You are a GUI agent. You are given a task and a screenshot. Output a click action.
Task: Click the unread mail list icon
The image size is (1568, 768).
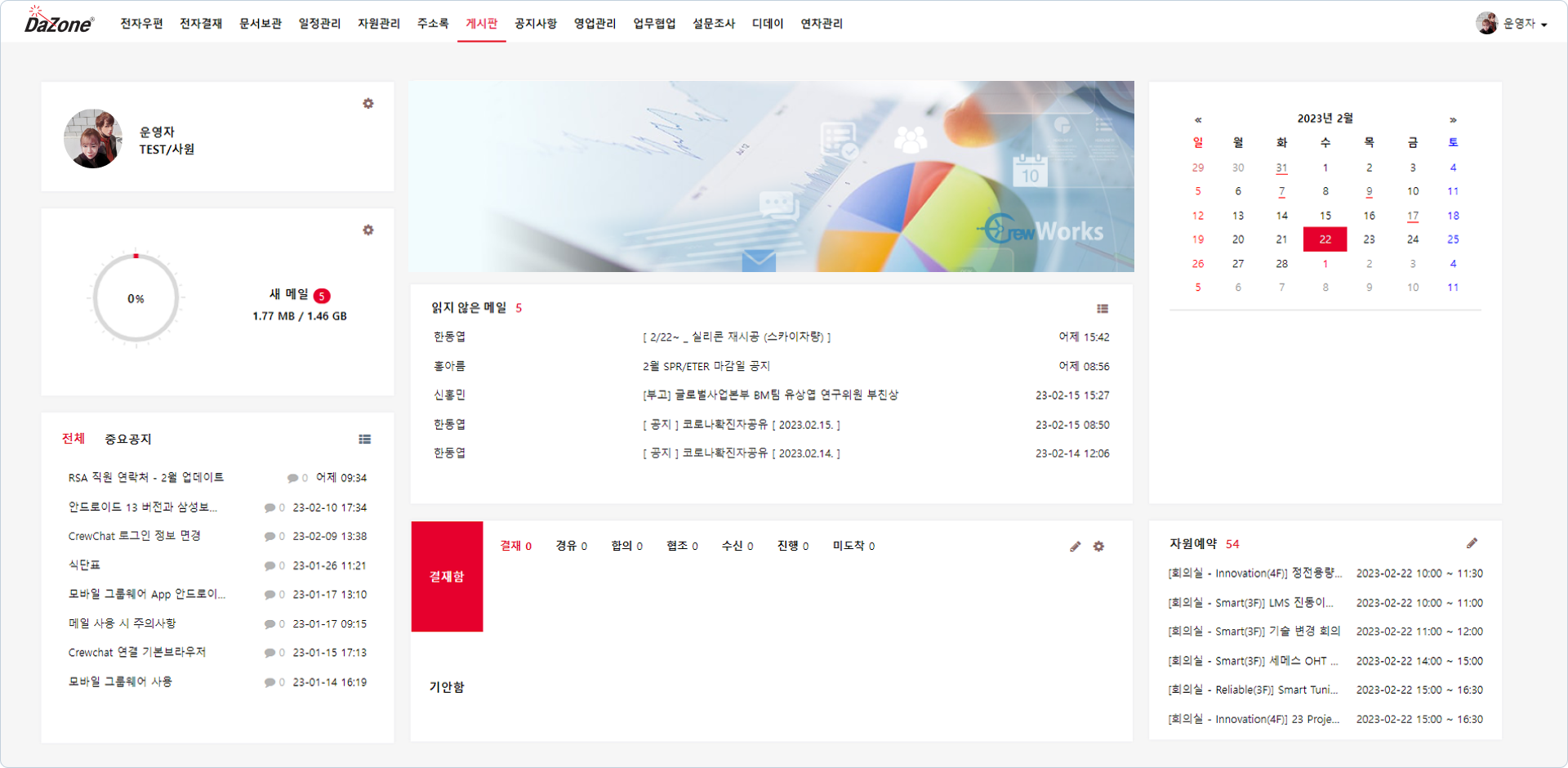click(1102, 309)
